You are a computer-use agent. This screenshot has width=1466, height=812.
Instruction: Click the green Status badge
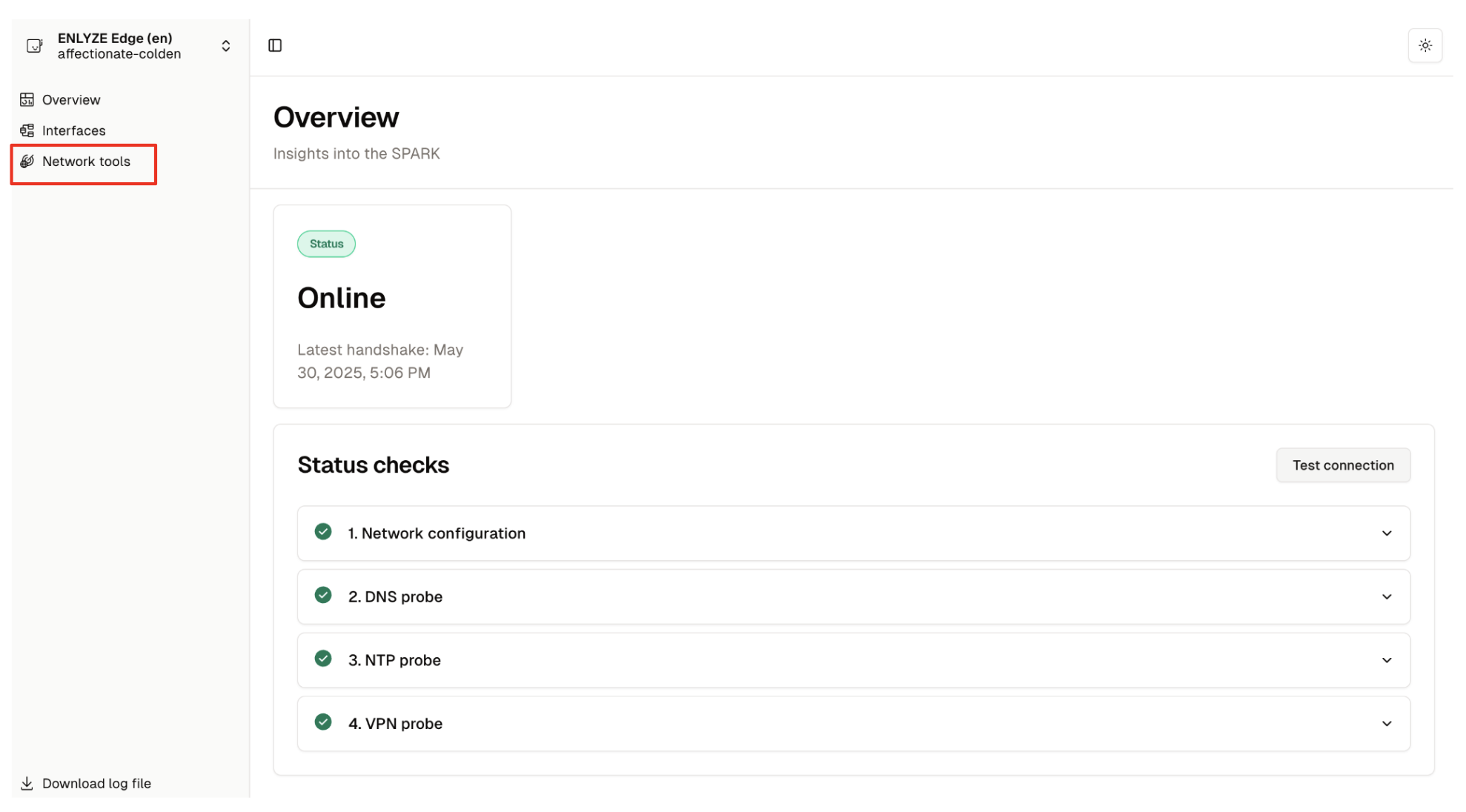pyautogui.click(x=326, y=244)
